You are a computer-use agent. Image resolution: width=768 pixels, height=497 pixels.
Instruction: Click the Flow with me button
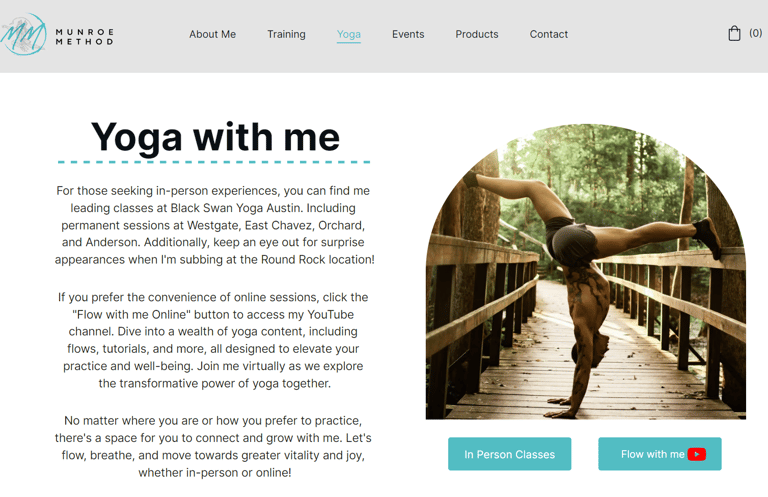(660, 454)
